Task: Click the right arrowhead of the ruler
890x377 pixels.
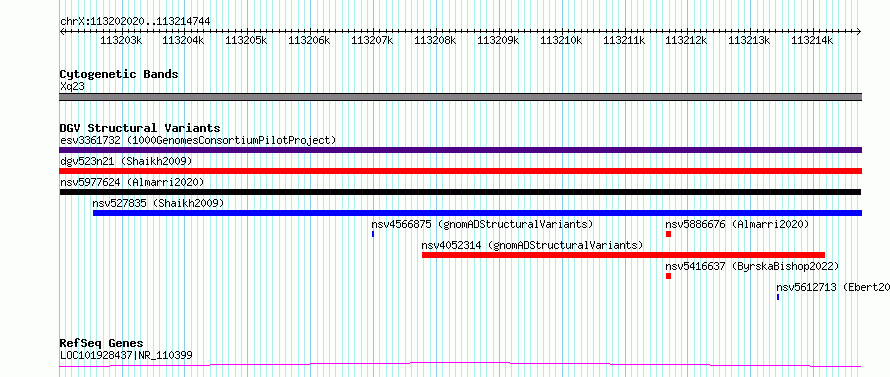Action: 859,32
